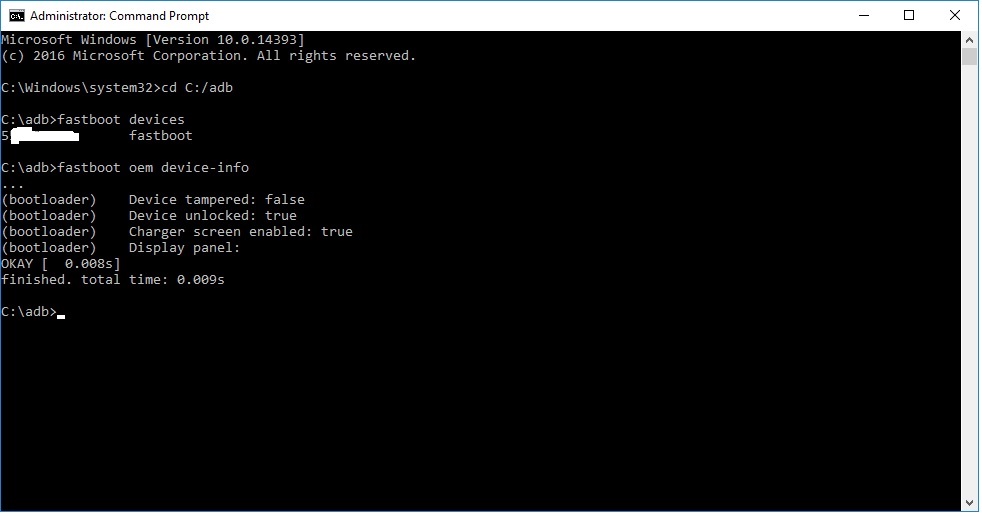Click the 'cd C:/adb' command text
Screen dimensions: 982x516
point(197,88)
